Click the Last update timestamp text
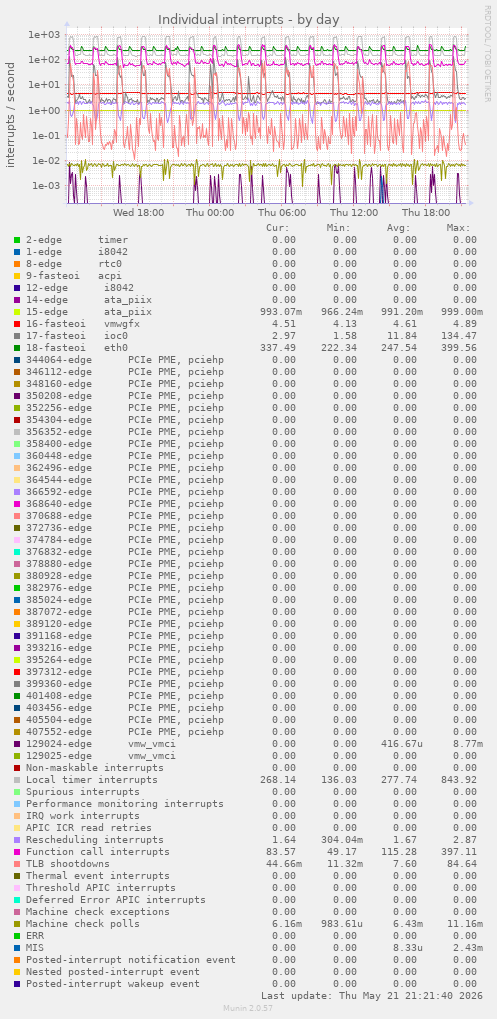 pyautogui.click(x=373, y=996)
